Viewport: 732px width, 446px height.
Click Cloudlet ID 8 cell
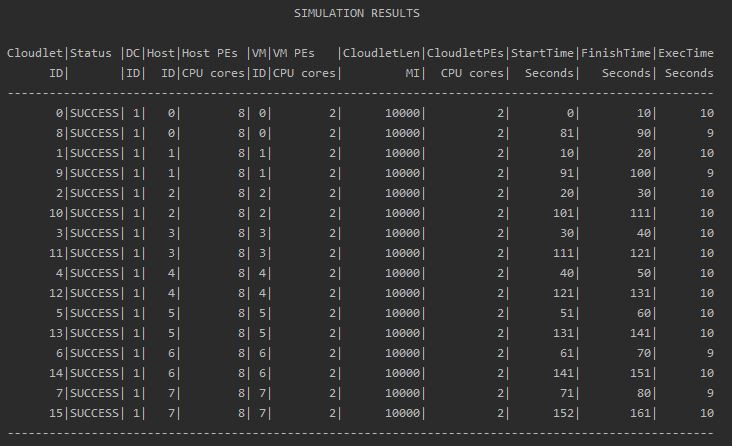[59, 134]
